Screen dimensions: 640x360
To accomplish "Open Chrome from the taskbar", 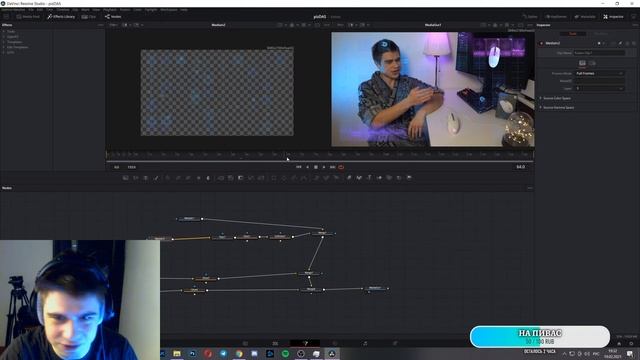I will click(x=239, y=353).
